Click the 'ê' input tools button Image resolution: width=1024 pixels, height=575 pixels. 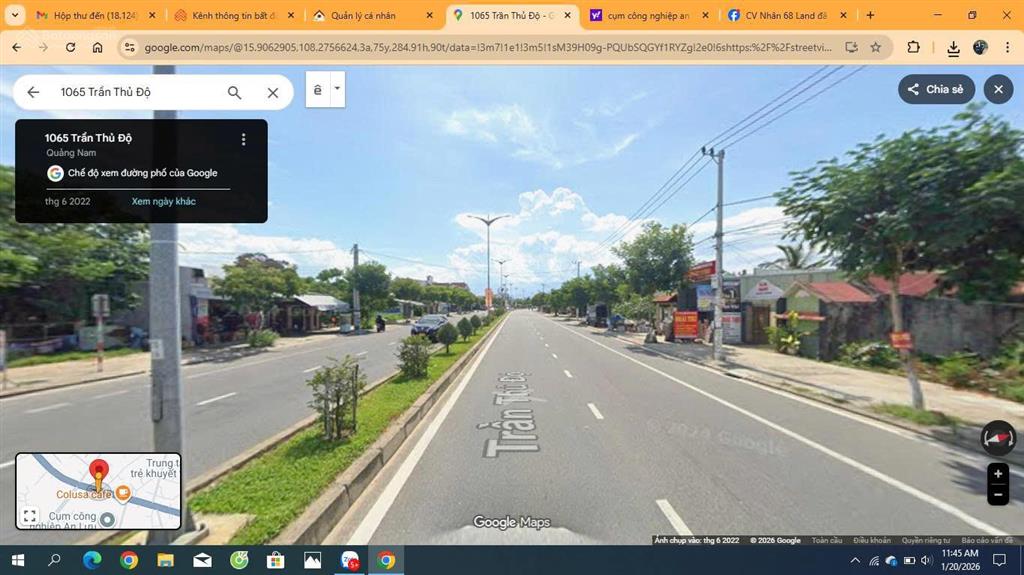[318, 90]
